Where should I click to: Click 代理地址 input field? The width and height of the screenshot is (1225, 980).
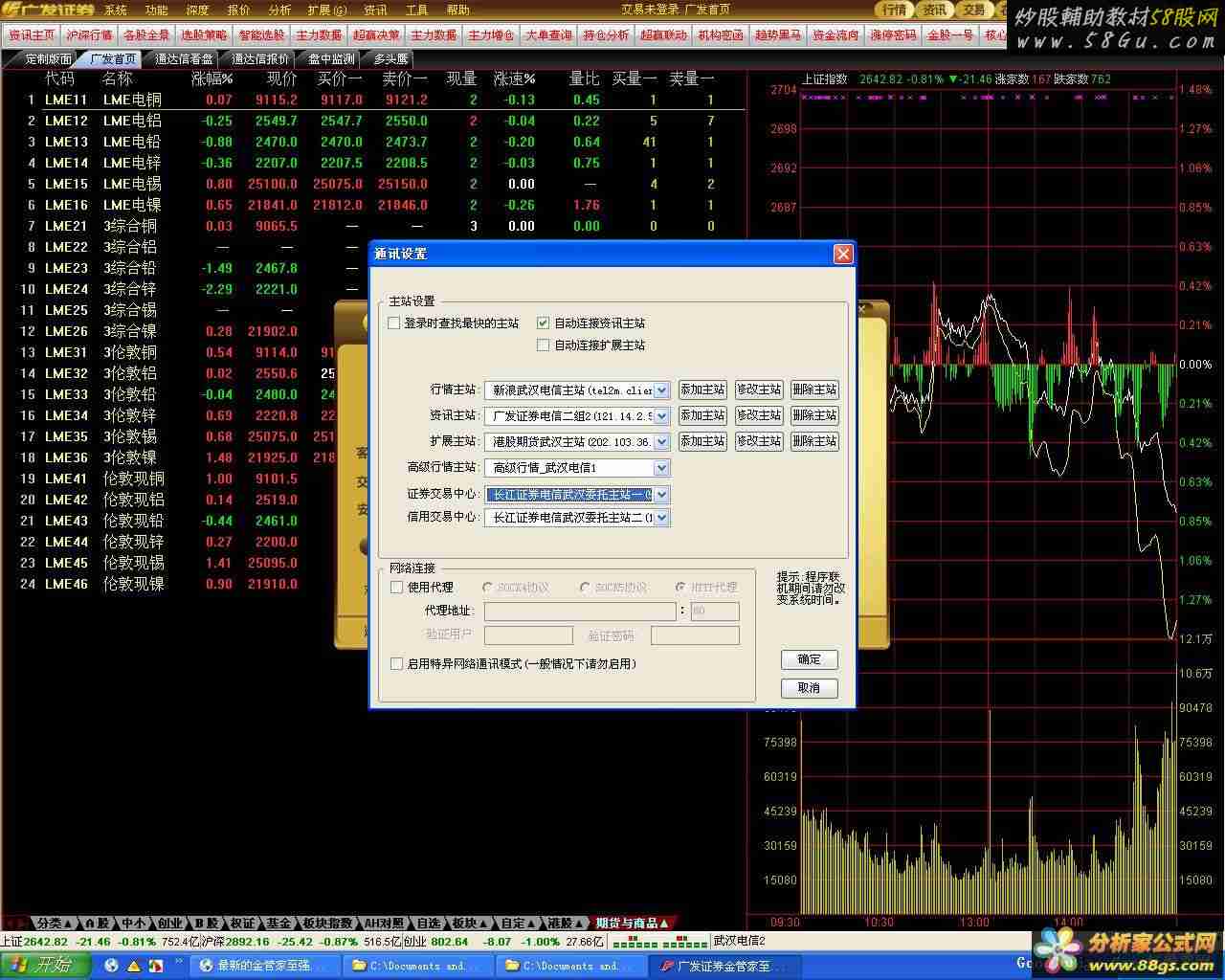580,612
